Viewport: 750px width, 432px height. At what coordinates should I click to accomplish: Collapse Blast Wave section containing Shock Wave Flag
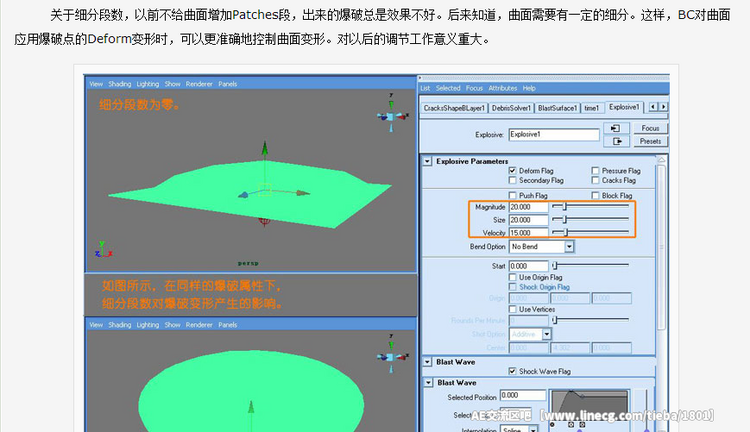(x=427, y=362)
